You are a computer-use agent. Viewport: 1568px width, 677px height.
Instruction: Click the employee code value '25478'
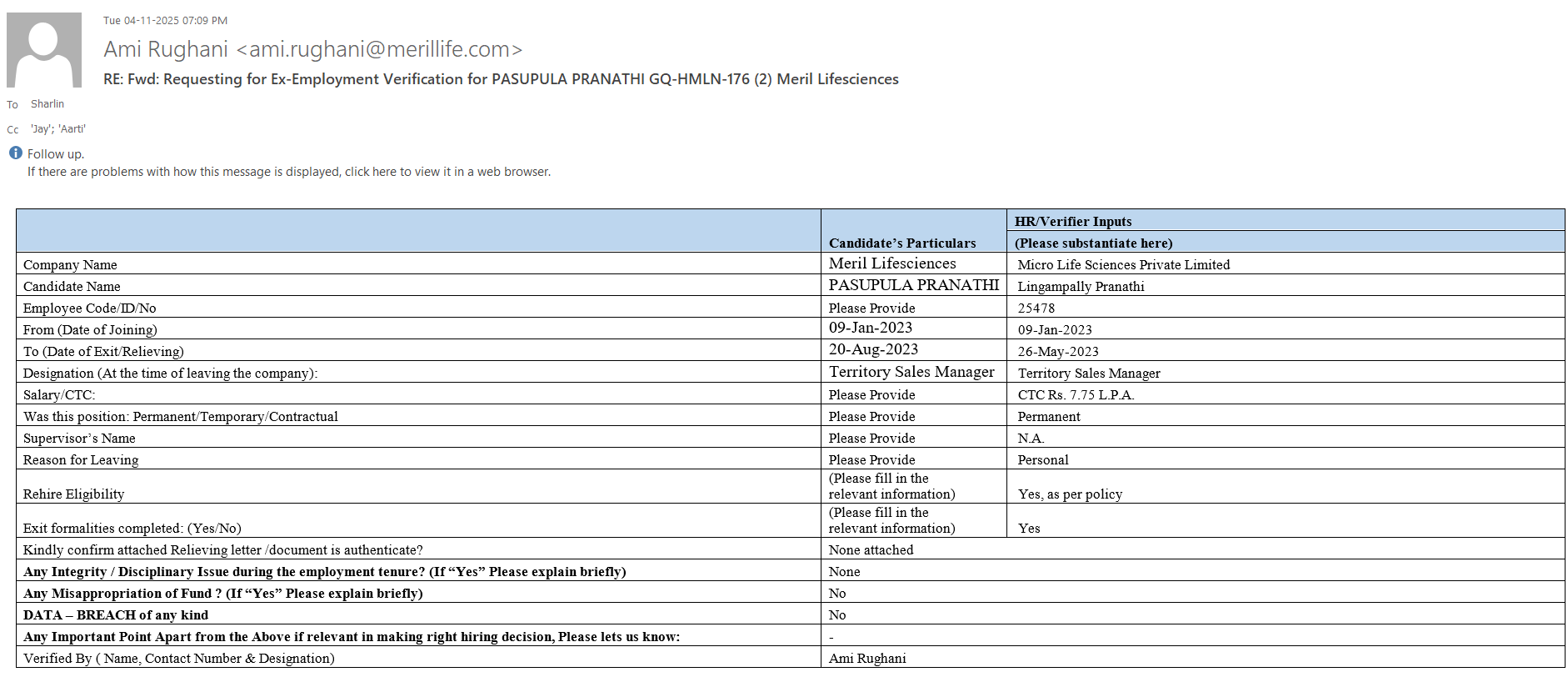pos(1036,308)
